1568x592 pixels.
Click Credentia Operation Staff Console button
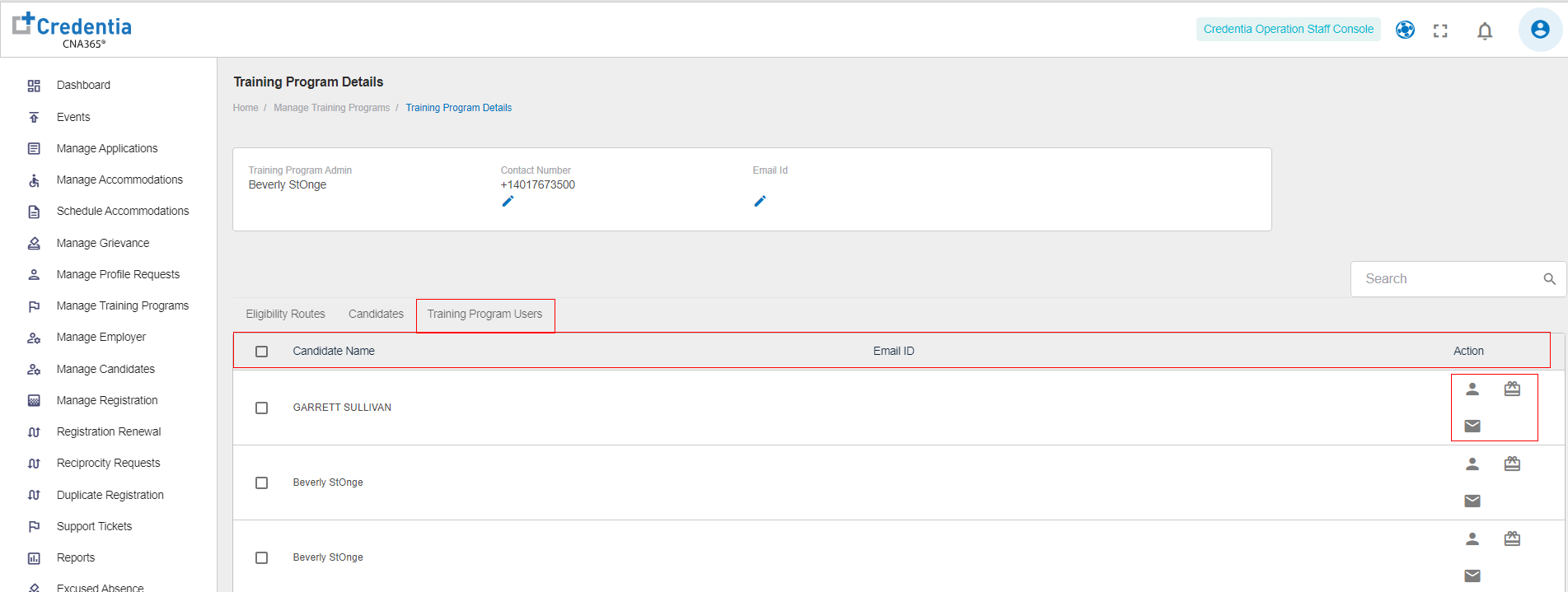[1288, 29]
